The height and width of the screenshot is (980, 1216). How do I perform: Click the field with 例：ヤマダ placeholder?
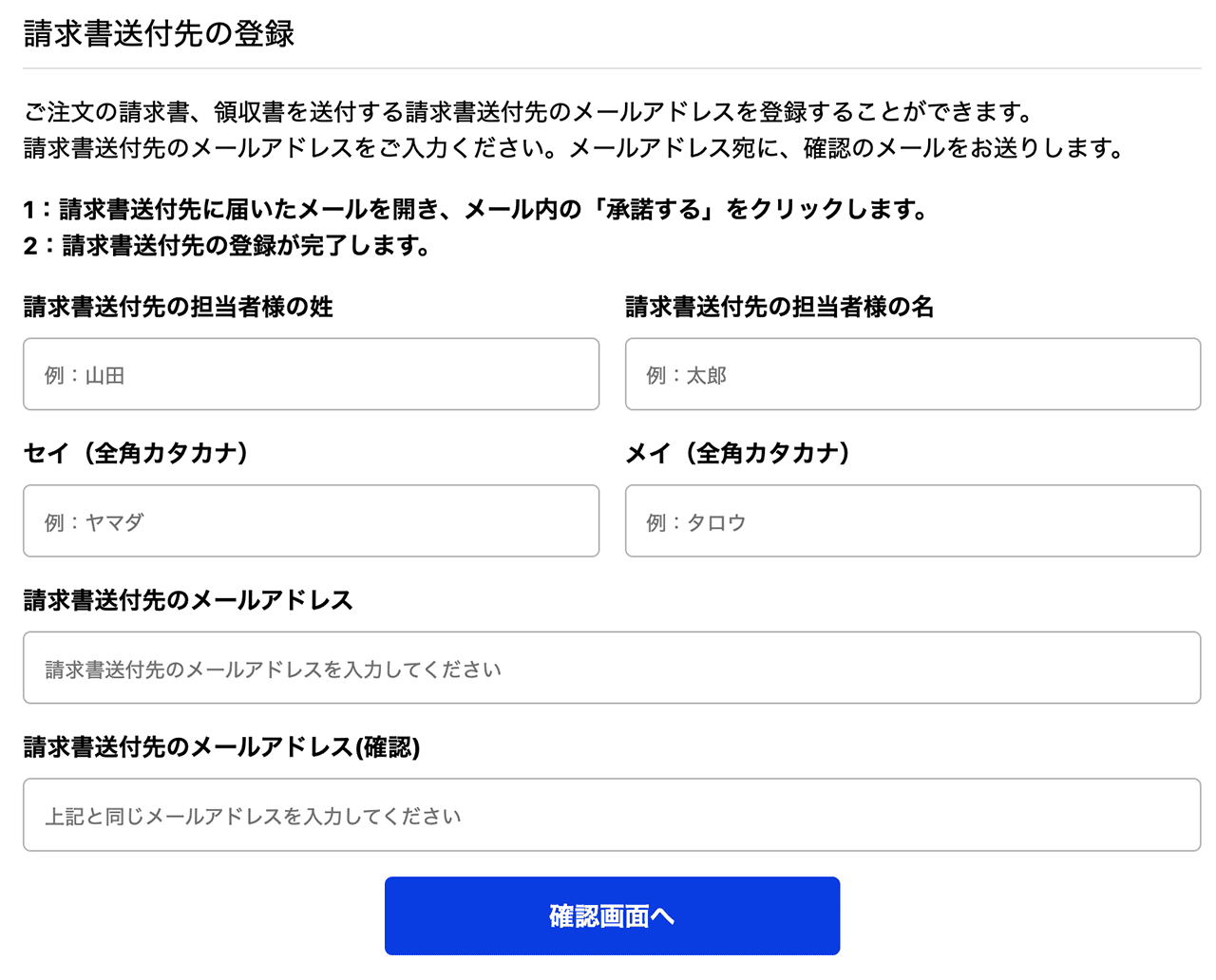(311, 520)
